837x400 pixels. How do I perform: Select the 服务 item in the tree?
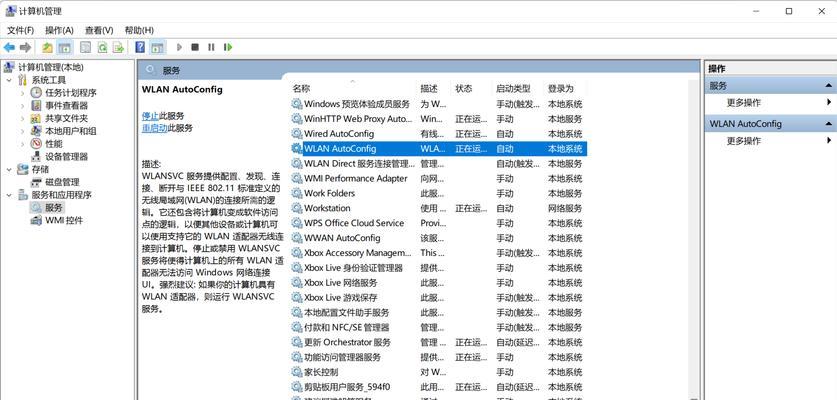coord(54,208)
